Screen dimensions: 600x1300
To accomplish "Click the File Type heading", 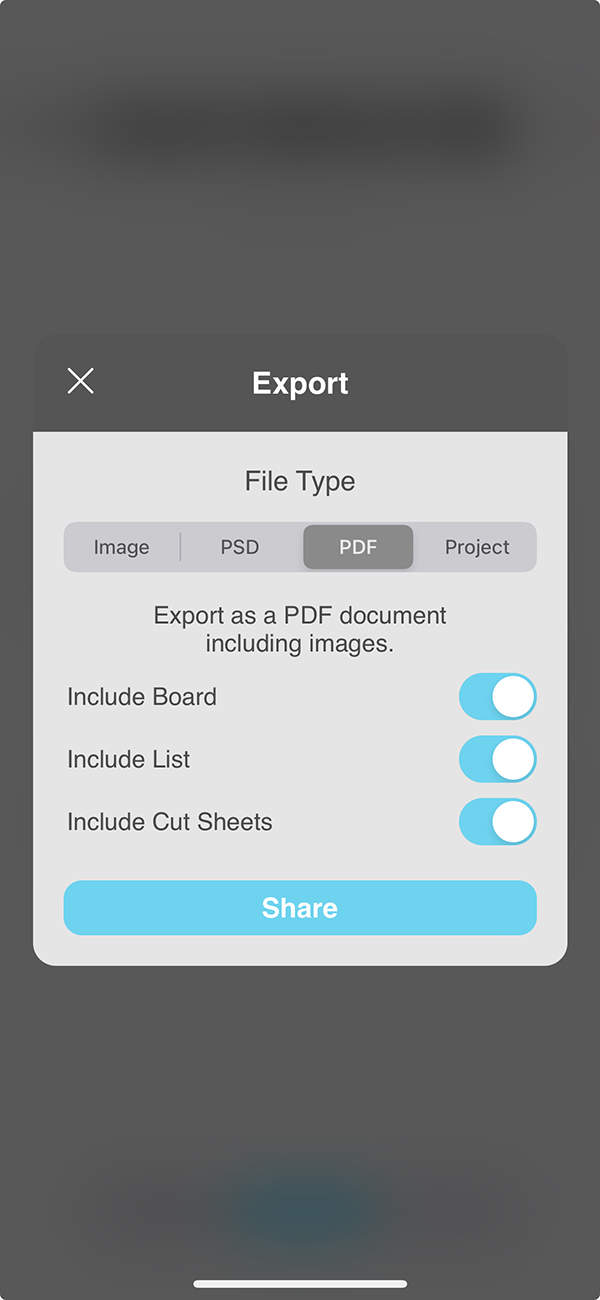I will 300,481.
